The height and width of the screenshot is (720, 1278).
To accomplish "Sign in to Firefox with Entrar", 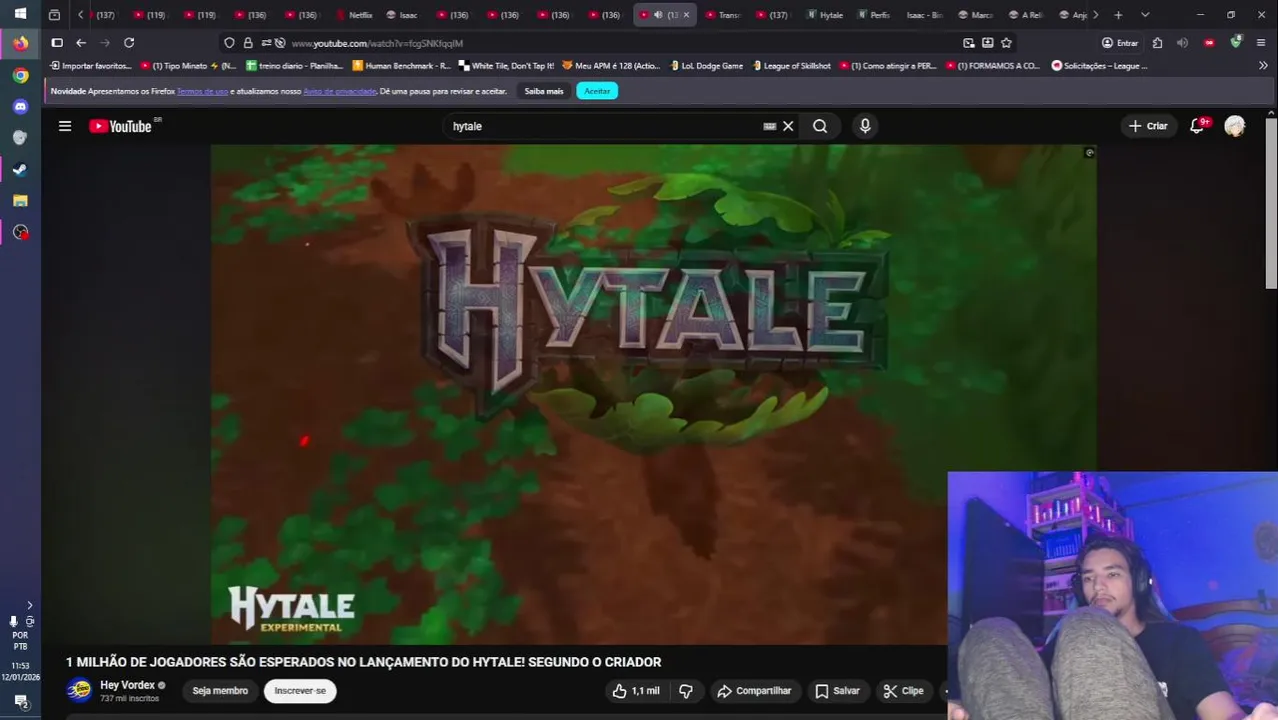I will pyautogui.click(x=1120, y=43).
